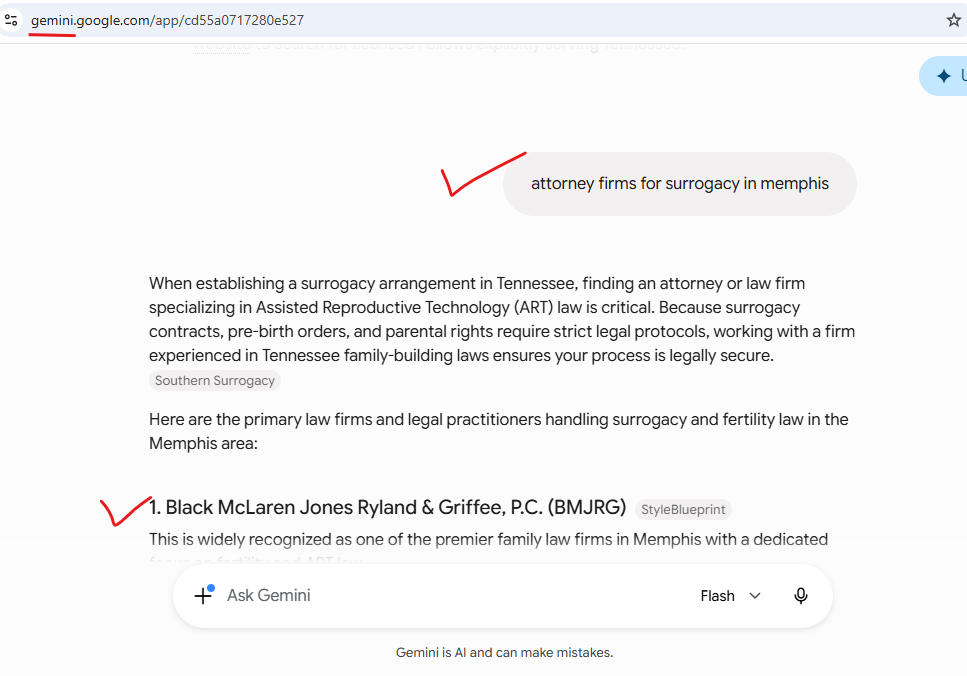Open the StyleBlueprint source chip

click(683, 509)
